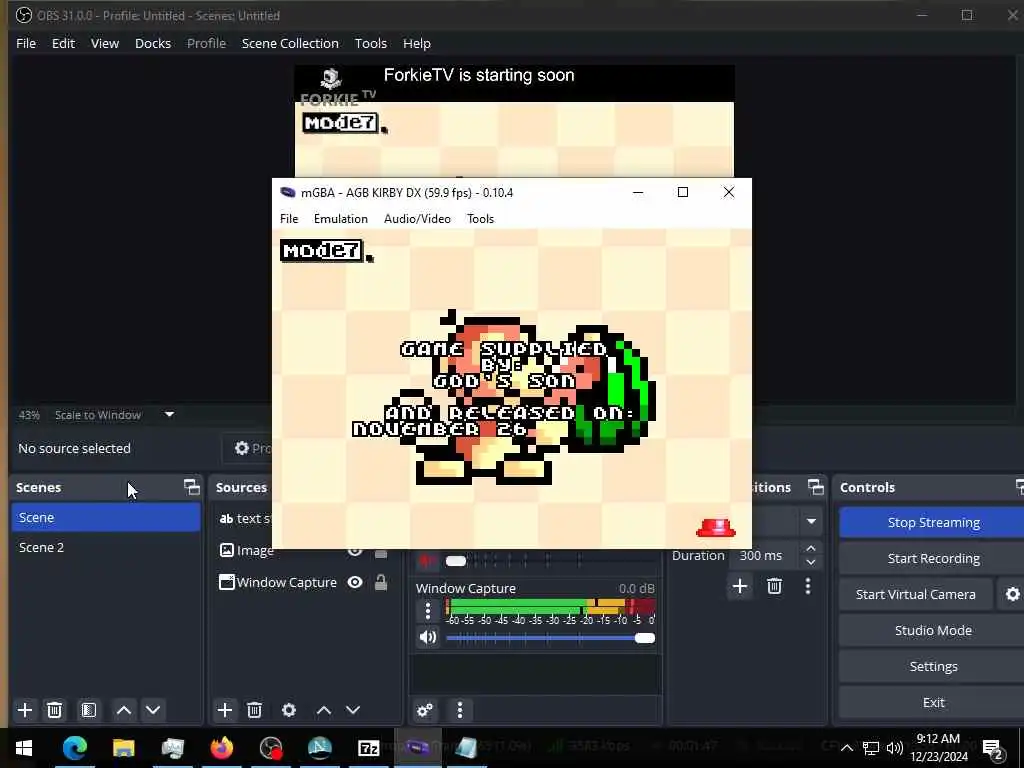The height and width of the screenshot is (768, 1024).
Task: Move source up in Sources panel
Action: pos(324,710)
